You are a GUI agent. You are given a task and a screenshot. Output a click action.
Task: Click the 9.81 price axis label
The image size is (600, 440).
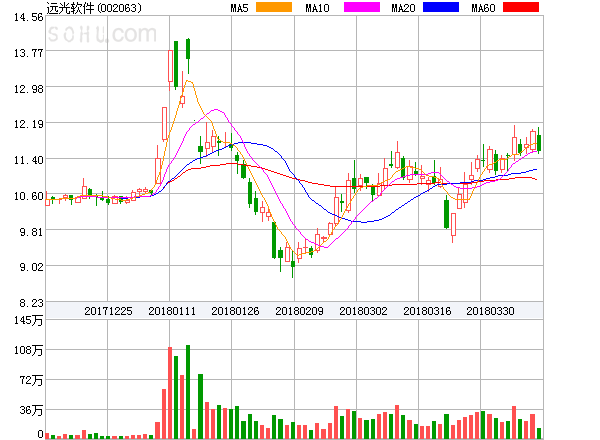31,232
